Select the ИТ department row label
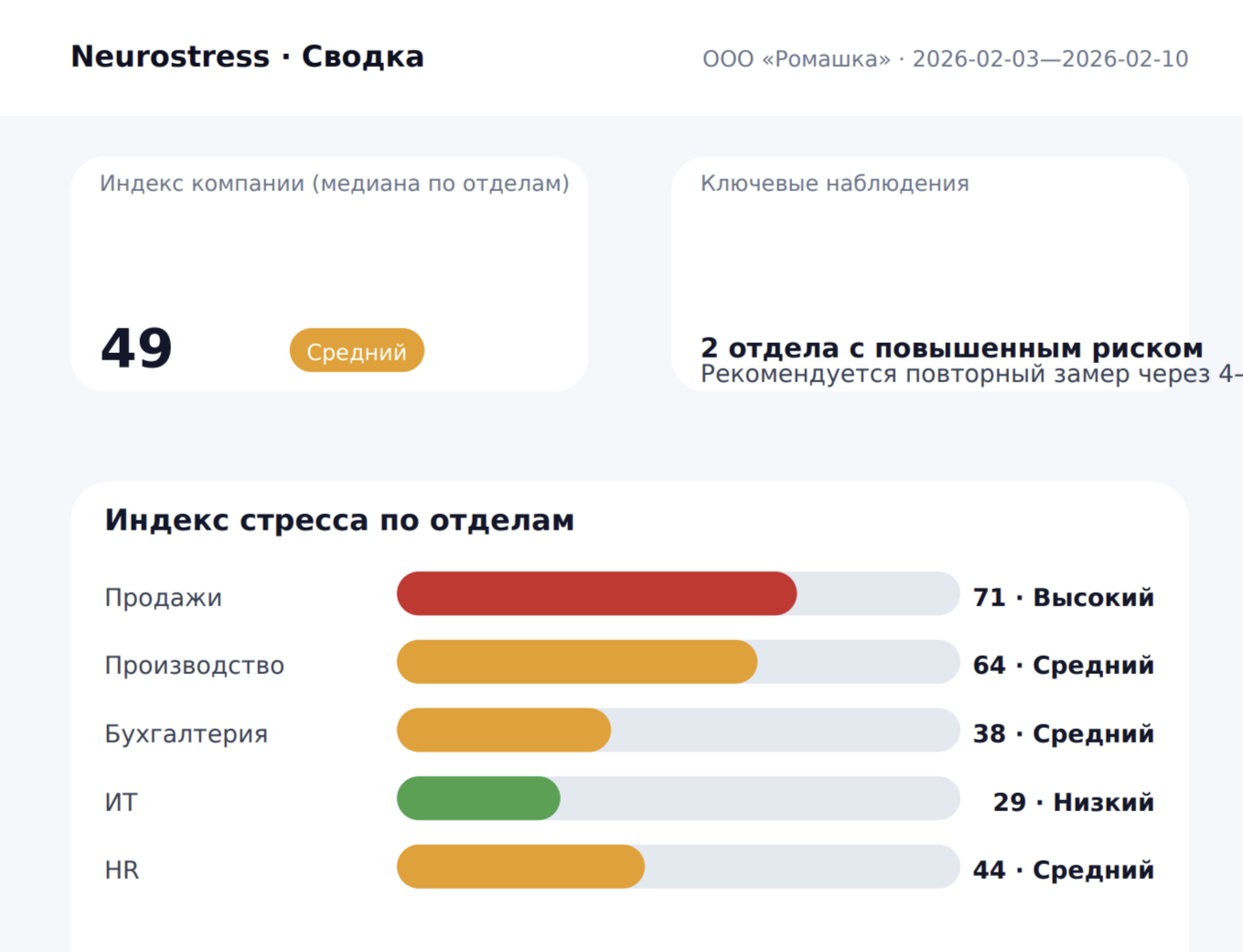This screenshot has height=952, width=1243. [121, 803]
